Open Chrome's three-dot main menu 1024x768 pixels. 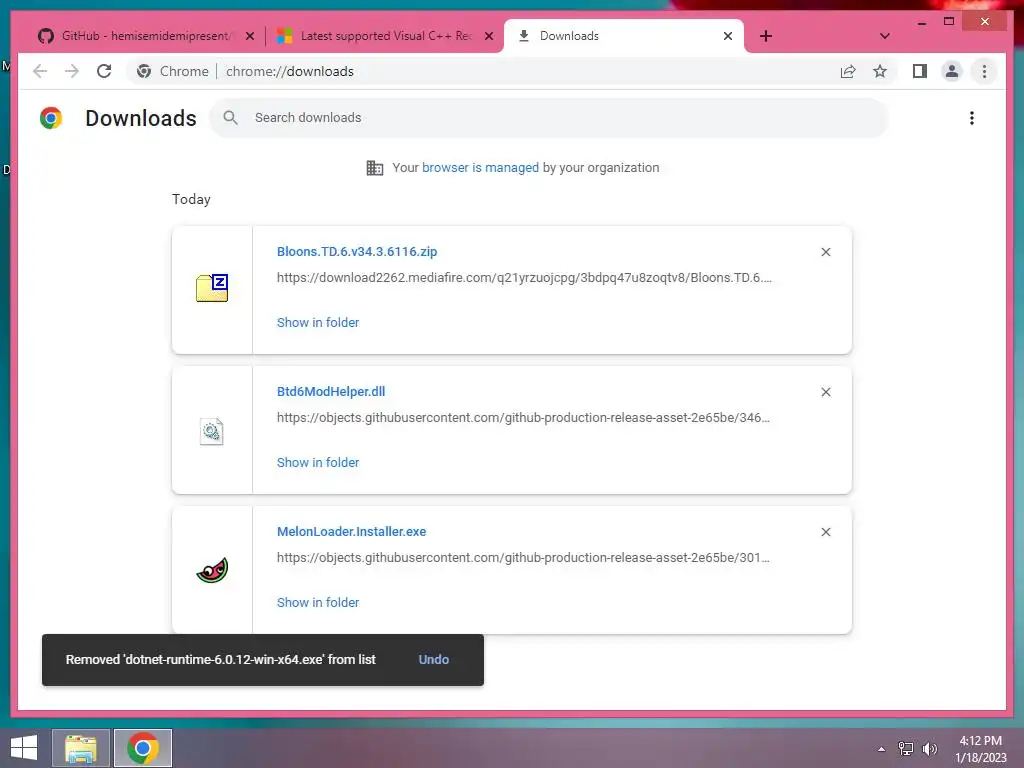(x=984, y=71)
